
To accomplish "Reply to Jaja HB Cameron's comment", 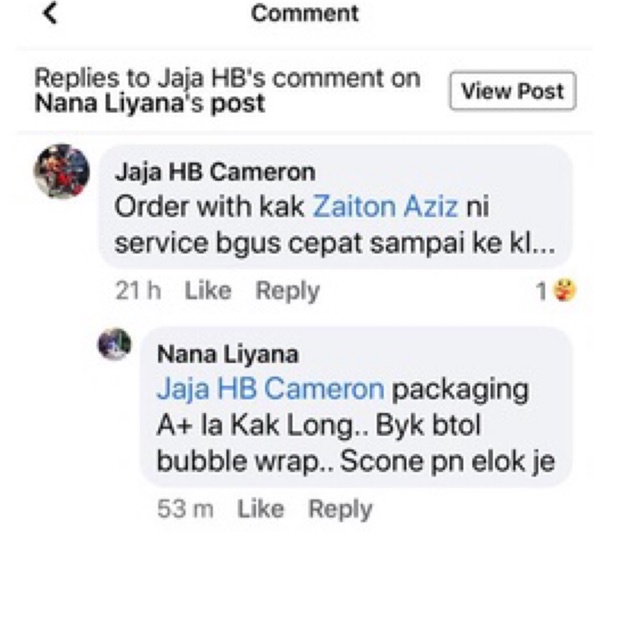I will coord(287,291).
